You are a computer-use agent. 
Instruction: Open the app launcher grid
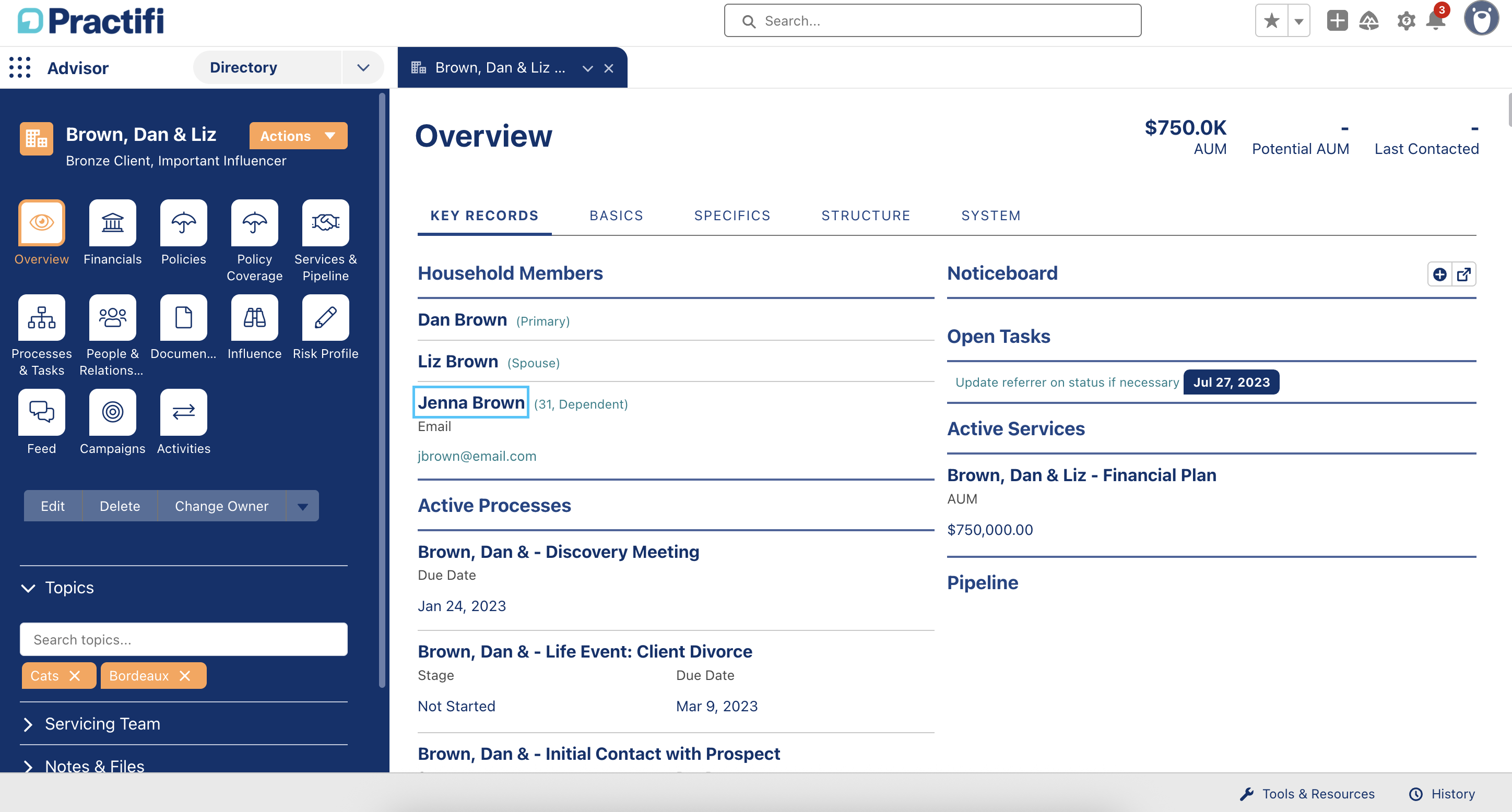[20, 67]
